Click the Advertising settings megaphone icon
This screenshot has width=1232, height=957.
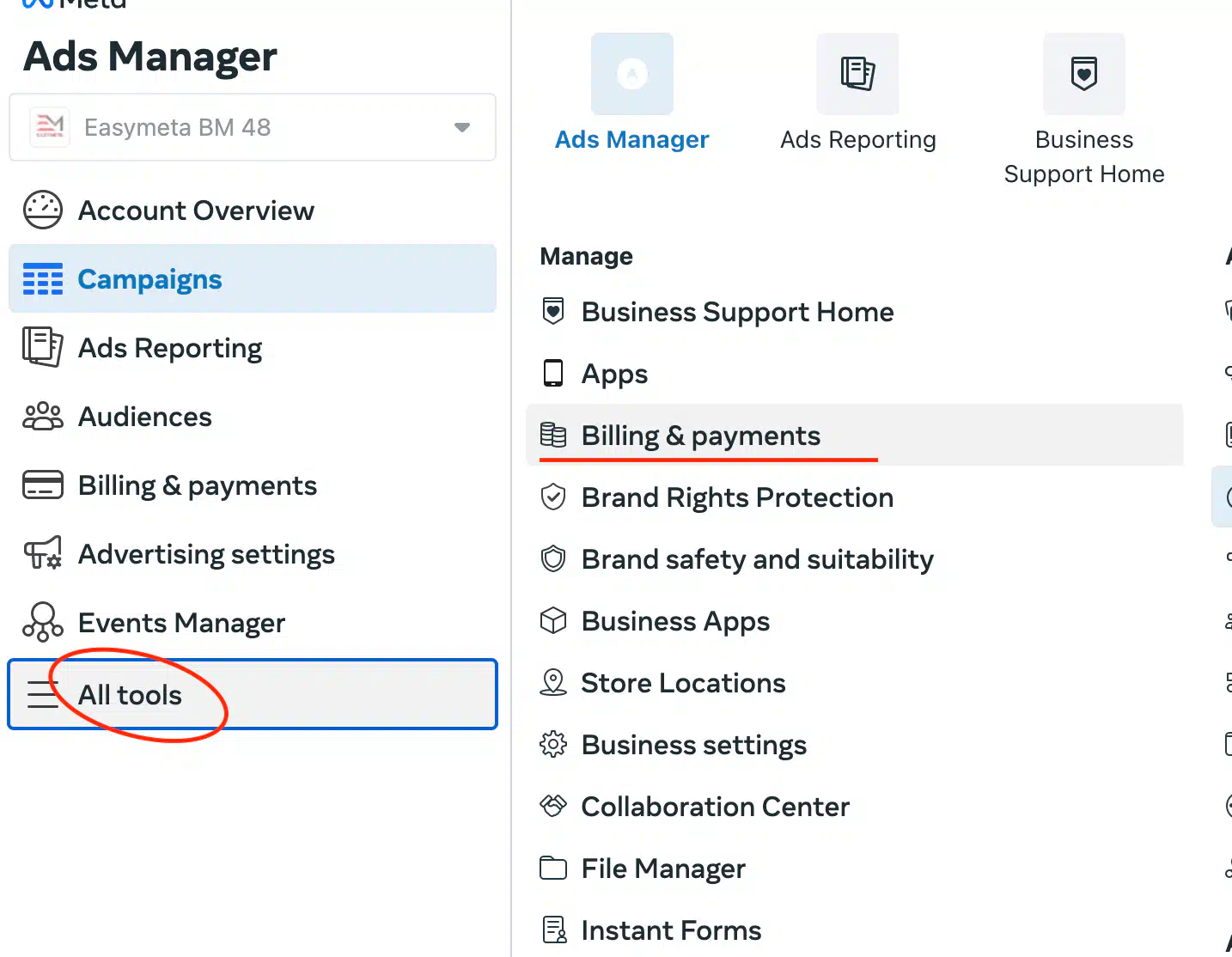click(x=43, y=553)
